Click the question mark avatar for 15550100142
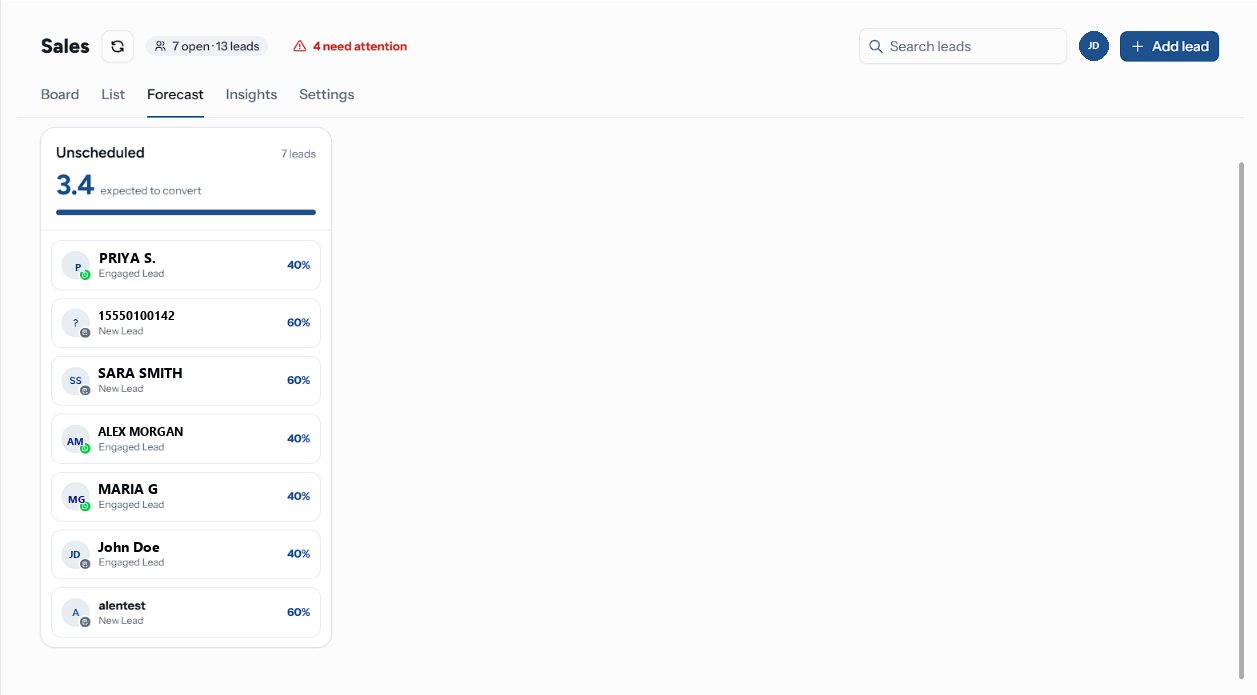 (76, 323)
